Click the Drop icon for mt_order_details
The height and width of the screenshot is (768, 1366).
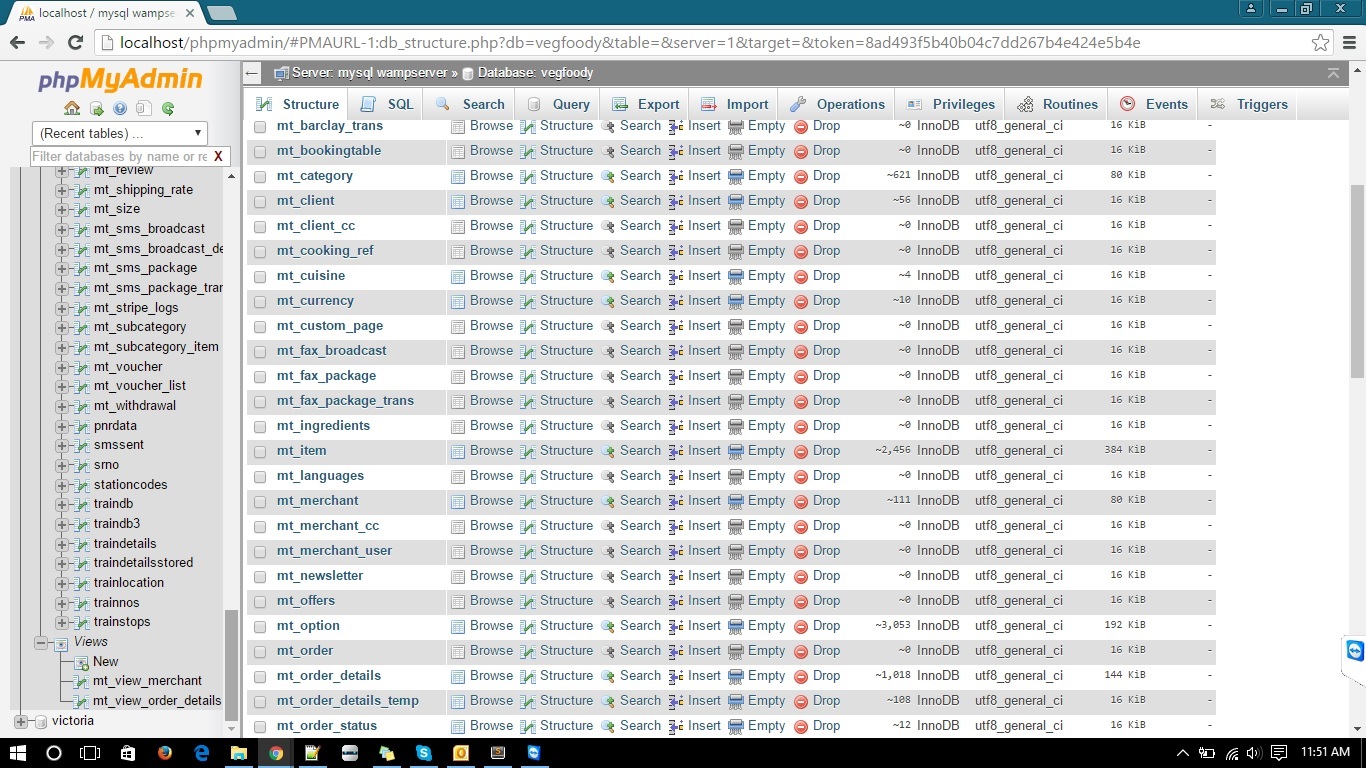click(x=801, y=676)
